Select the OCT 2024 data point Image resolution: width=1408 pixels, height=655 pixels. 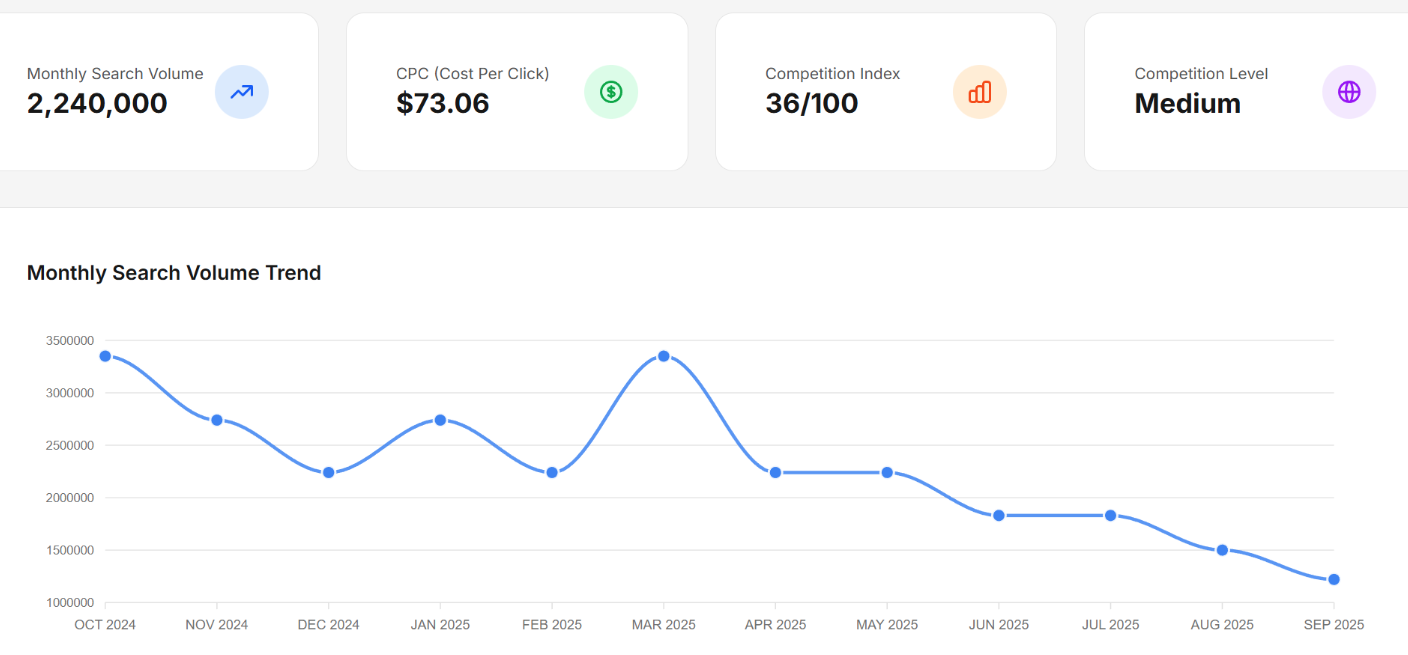[105, 356]
